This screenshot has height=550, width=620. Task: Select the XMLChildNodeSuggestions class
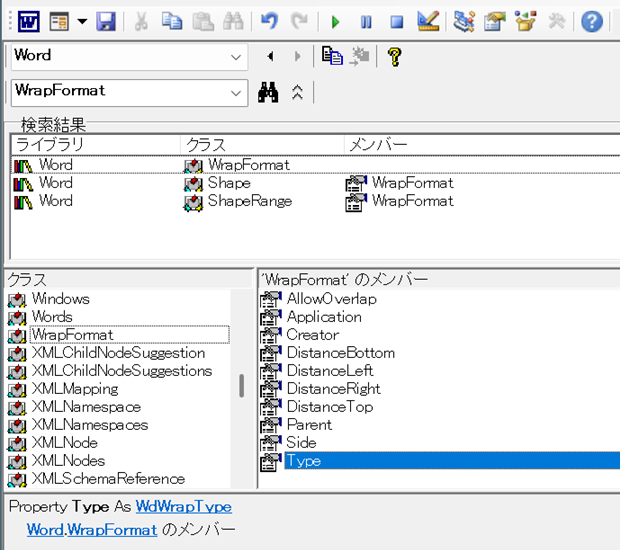[x=122, y=371]
